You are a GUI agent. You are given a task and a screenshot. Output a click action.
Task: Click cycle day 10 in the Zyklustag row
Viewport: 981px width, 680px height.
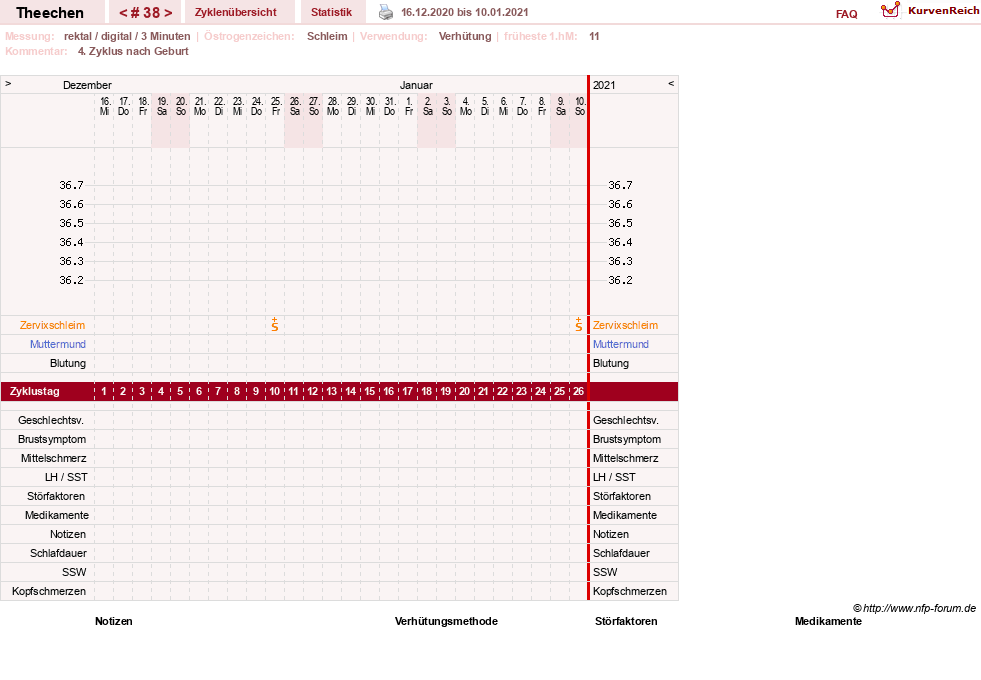click(x=275, y=392)
